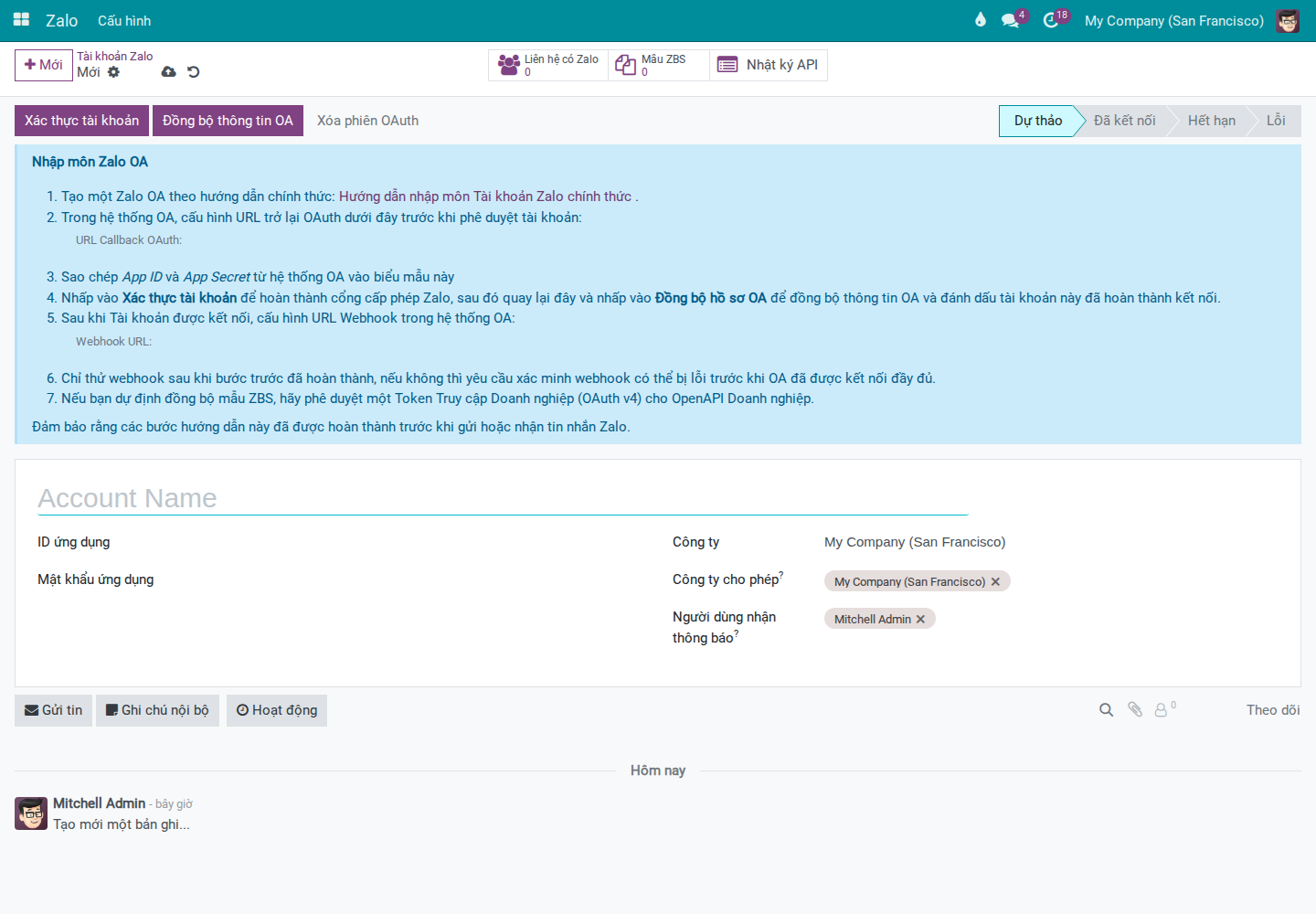Select the Lỗi status stage

point(1276,121)
